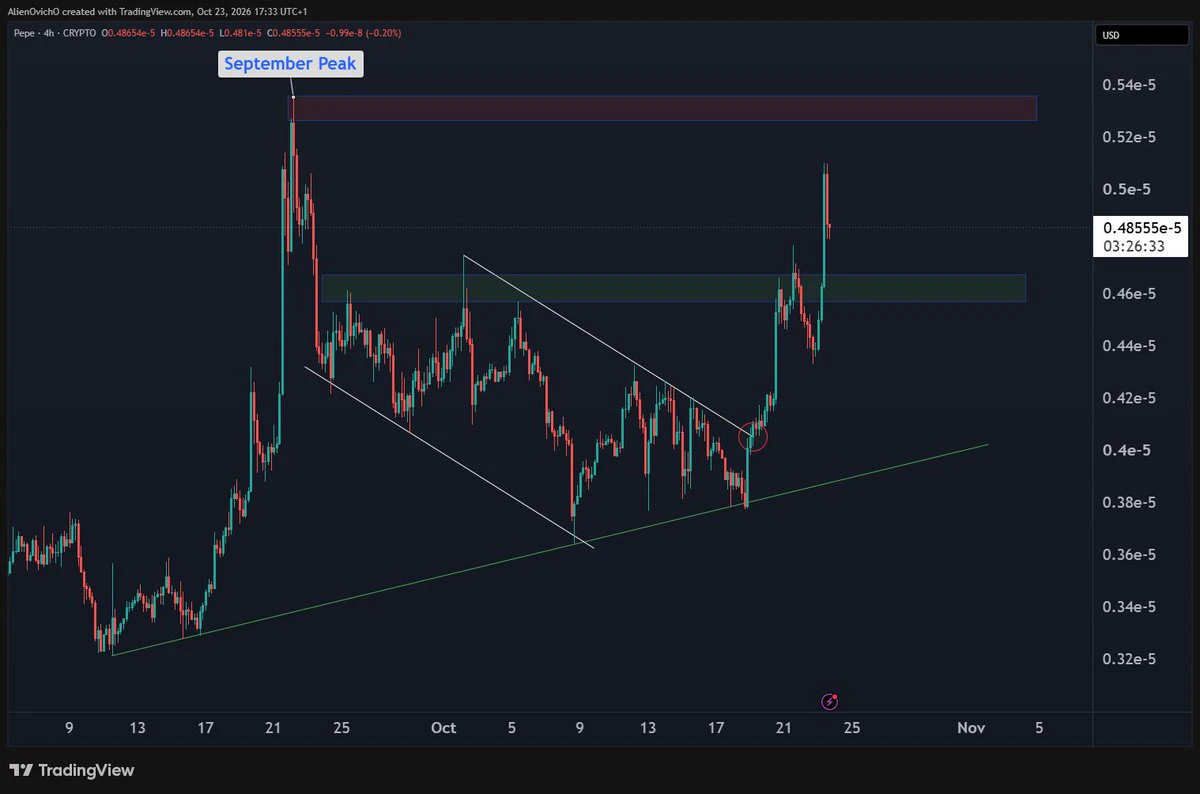The height and width of the screenshot is (794, 1200).
Task: Click the lightning event icon on time axis
Action: (x=829, y=701)
